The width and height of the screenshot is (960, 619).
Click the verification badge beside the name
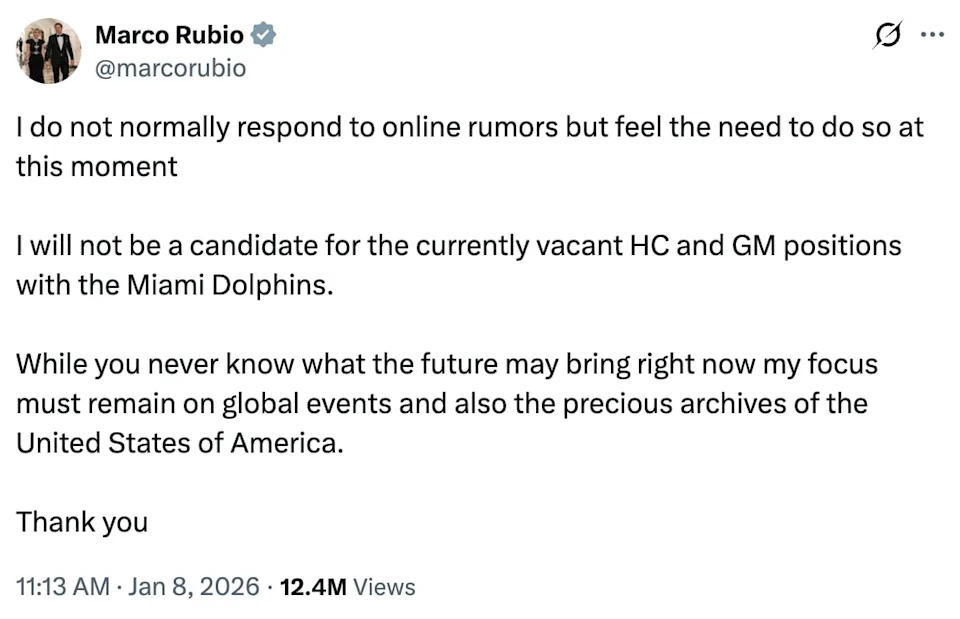pos(262,33)
